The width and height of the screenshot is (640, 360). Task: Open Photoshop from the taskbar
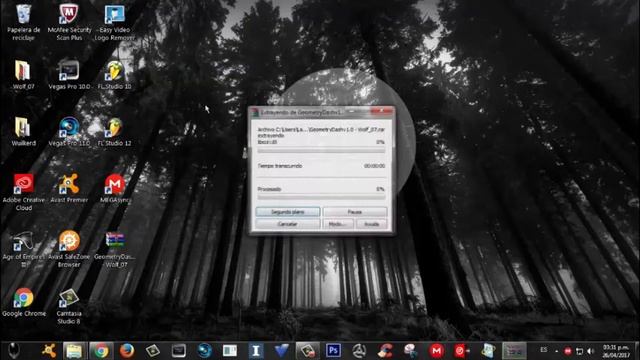pyautogui.click(x=333, y=351)
